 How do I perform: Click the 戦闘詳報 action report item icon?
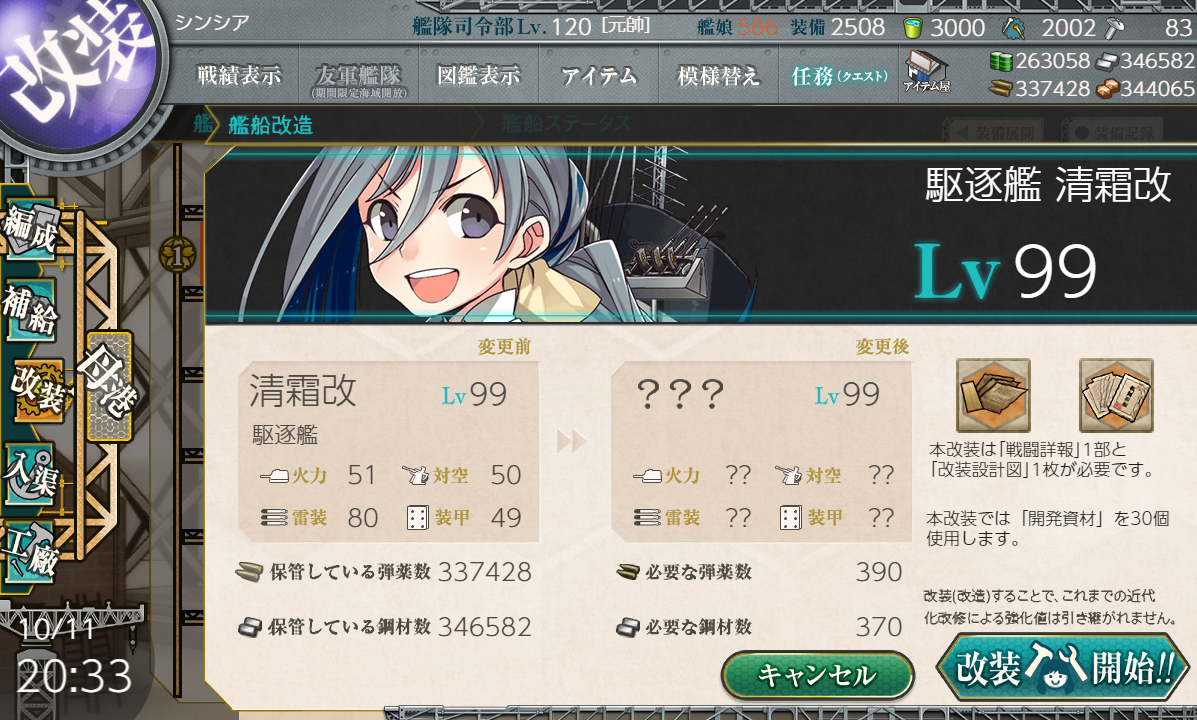click(x=993, y=396)
